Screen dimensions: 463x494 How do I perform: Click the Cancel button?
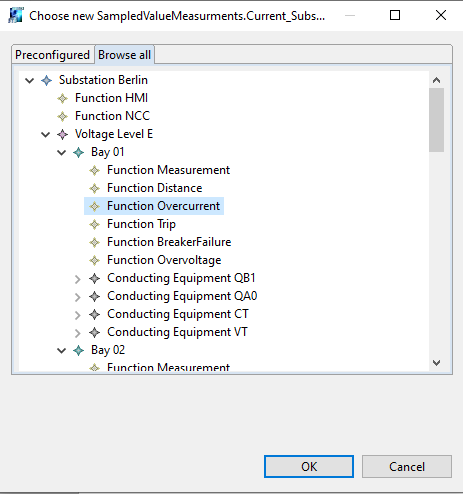tap(407, 466)
